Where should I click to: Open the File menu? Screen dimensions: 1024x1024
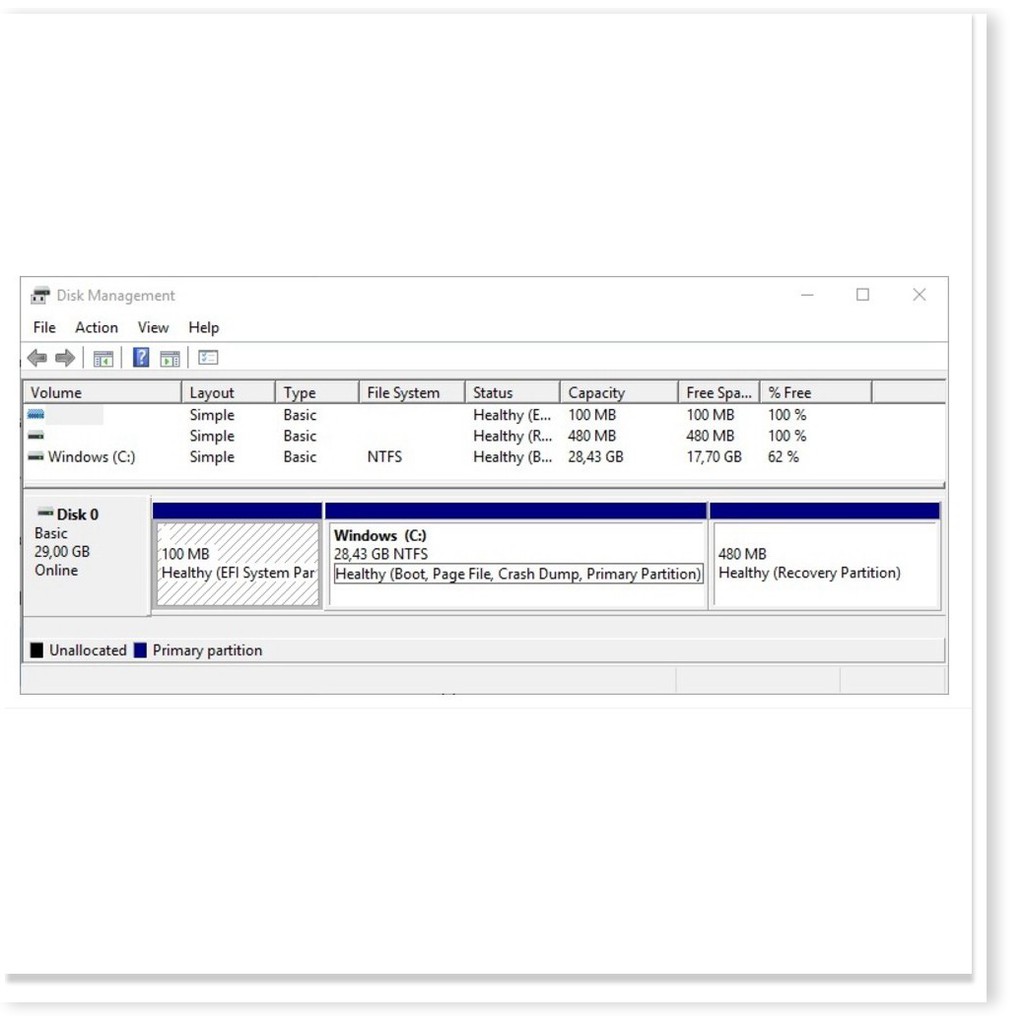44,328
